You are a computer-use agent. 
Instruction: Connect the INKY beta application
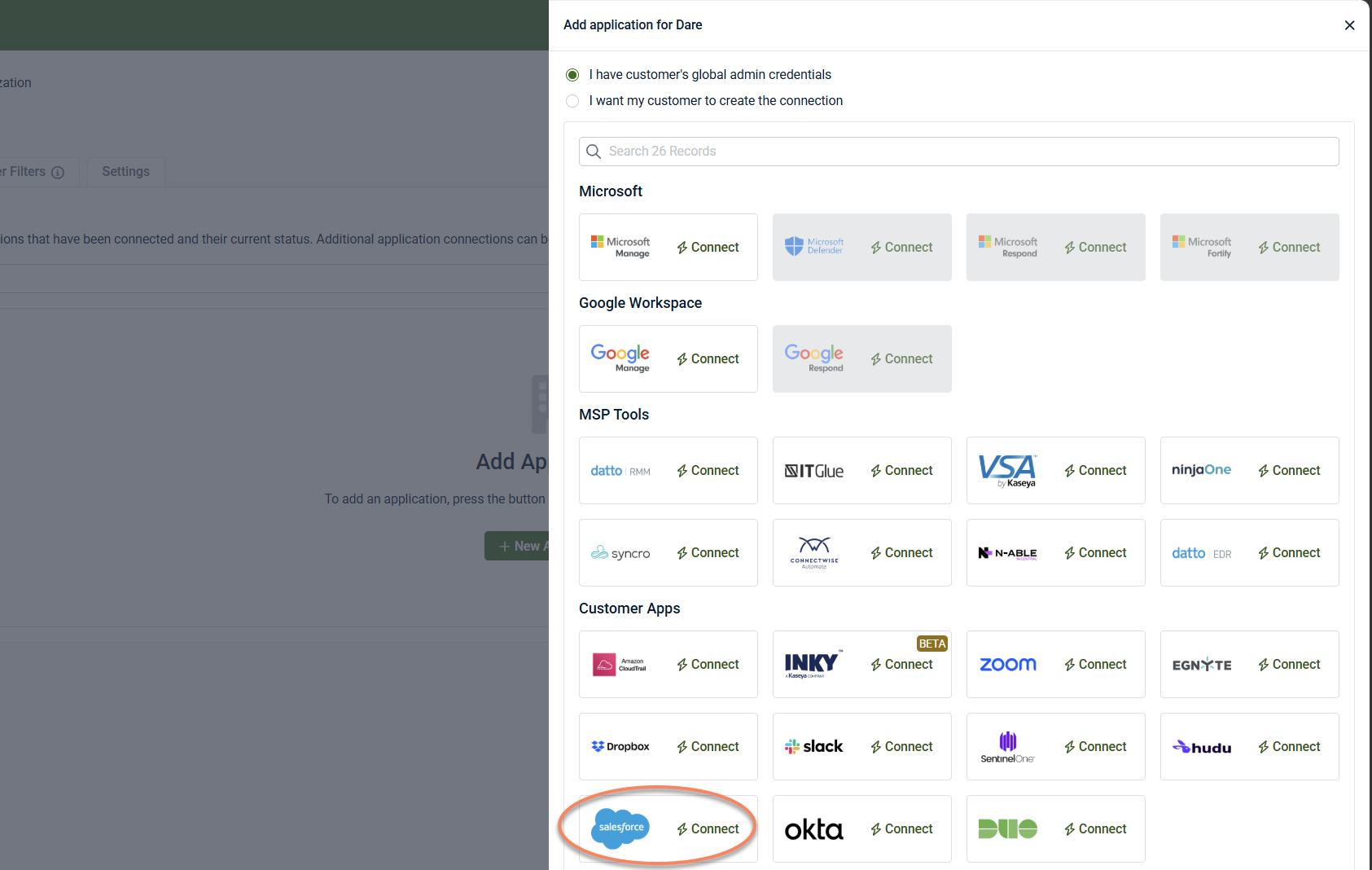coord(901,665)
